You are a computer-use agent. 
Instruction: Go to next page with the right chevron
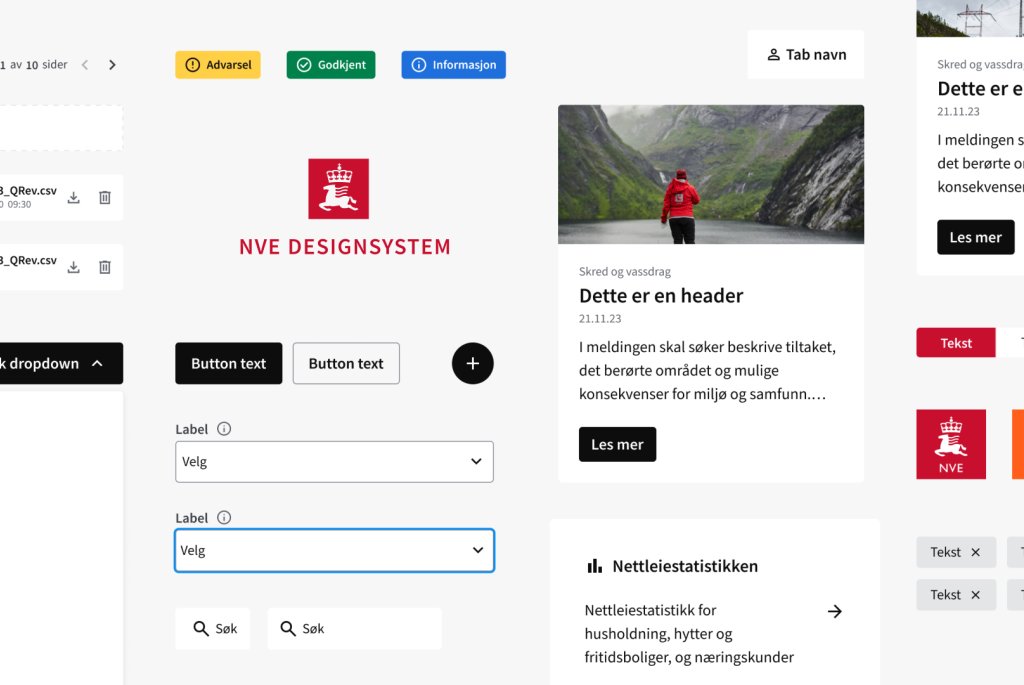[x=112, y=65]
